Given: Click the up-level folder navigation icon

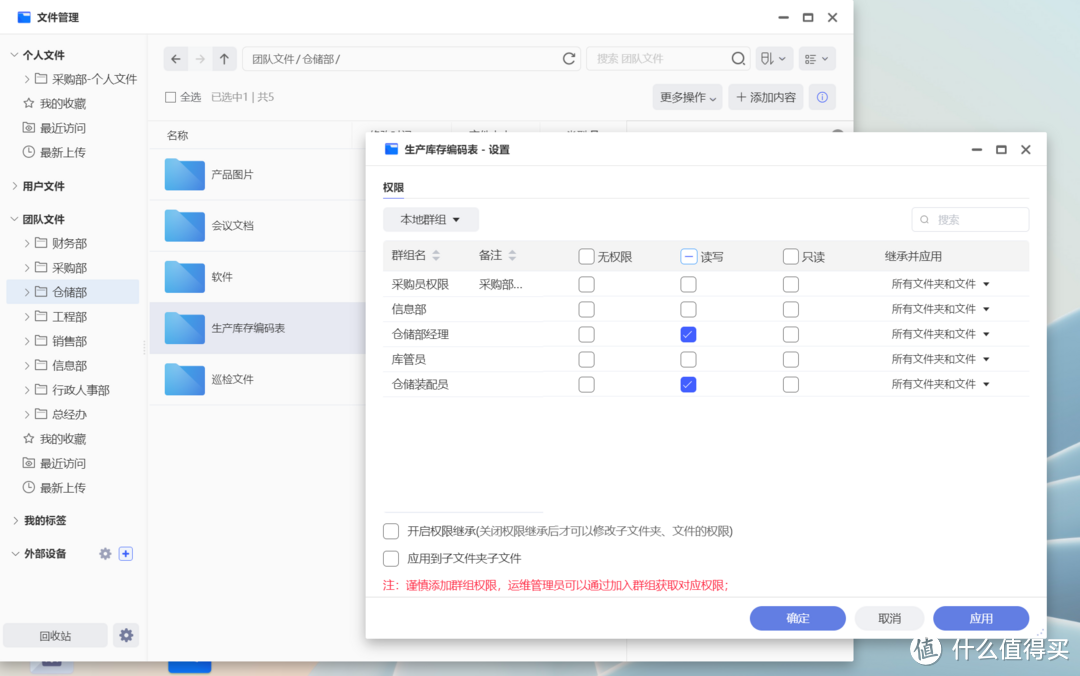Looking at the screenshot, I should [x=224, y=58].
